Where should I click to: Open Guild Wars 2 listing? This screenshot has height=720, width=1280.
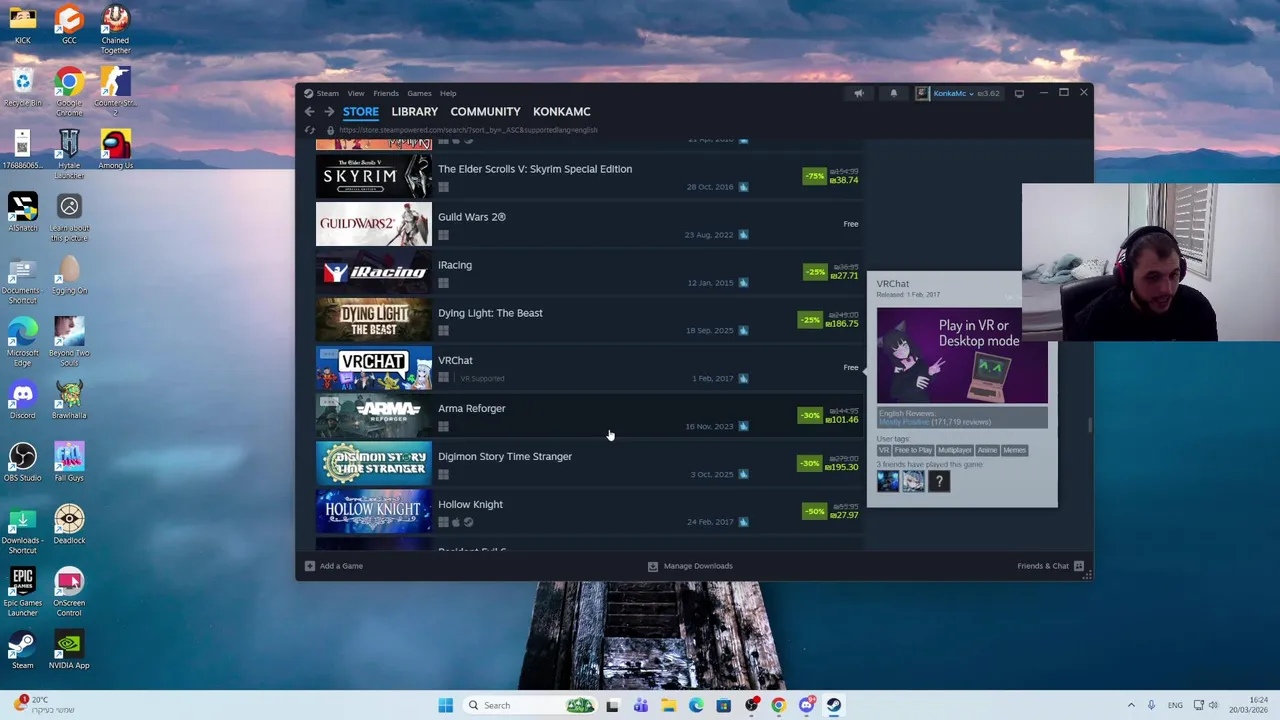(x=589, y=225)
